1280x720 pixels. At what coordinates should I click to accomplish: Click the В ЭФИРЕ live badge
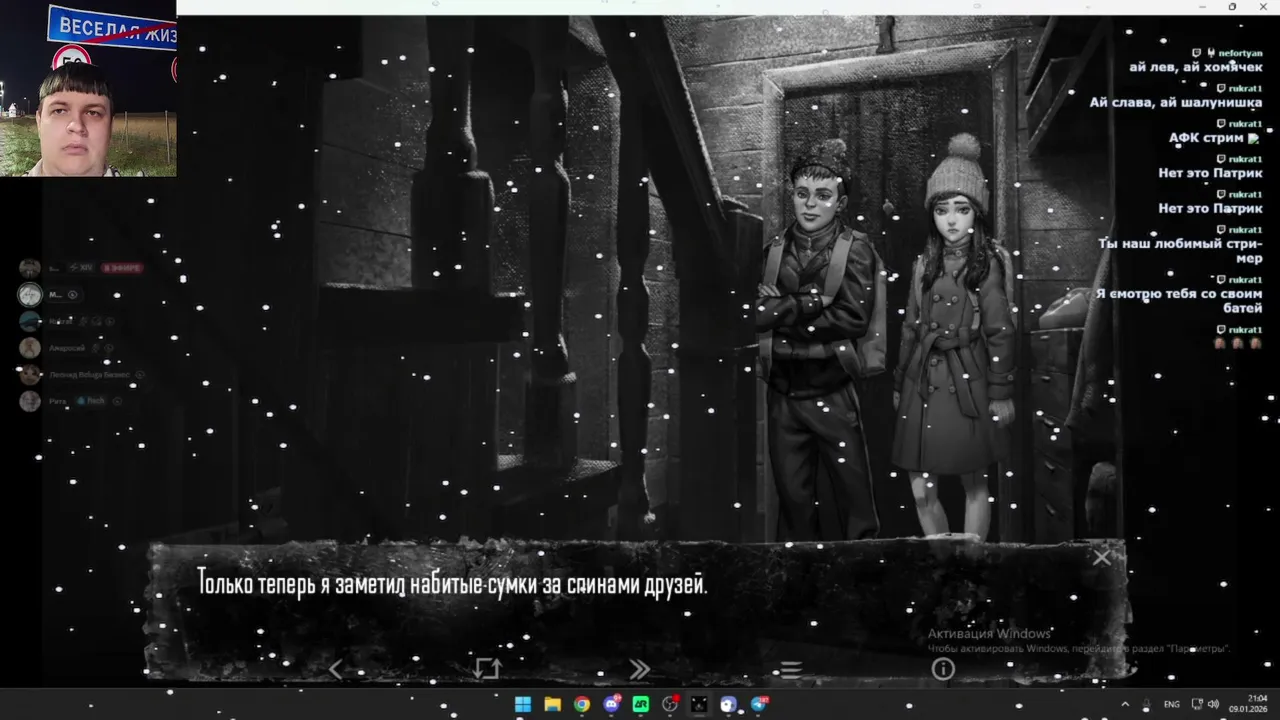pos(121,268)
